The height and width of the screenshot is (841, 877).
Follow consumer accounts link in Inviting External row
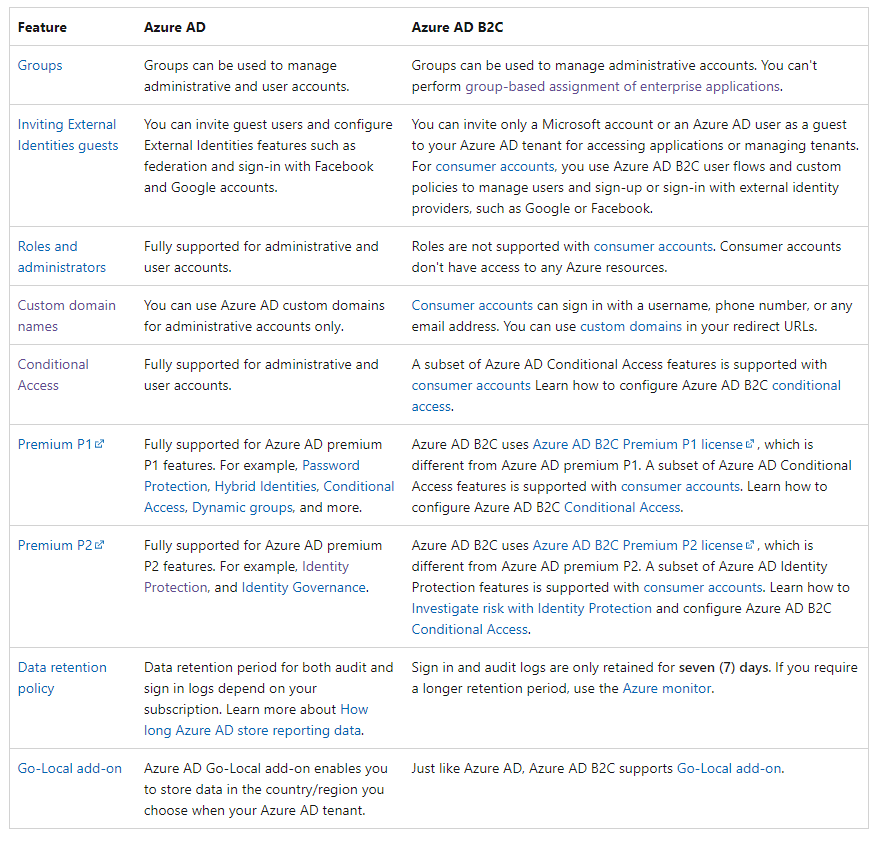494,166
